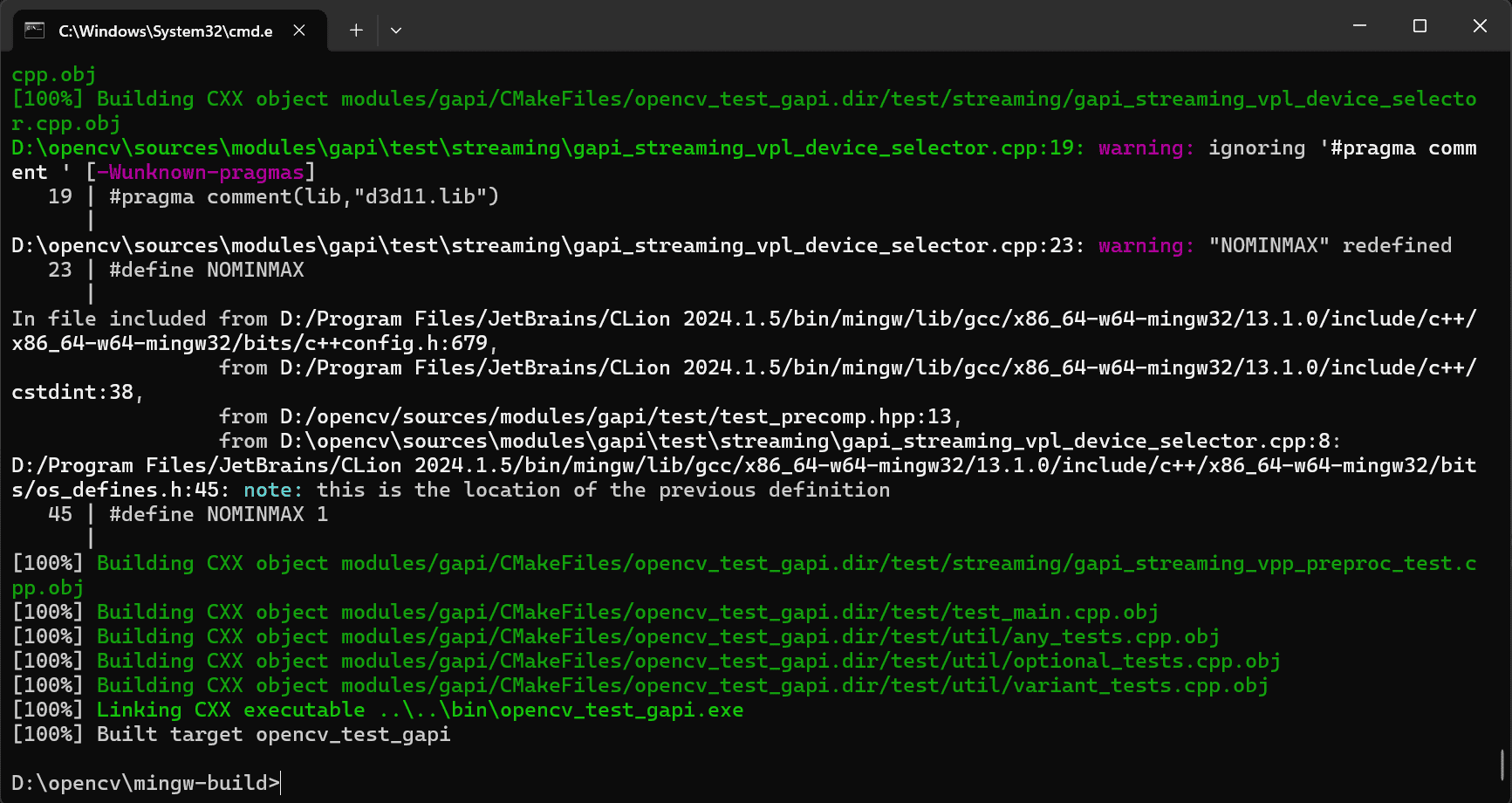Click the any_tests.cpp.obj build line

616,636
